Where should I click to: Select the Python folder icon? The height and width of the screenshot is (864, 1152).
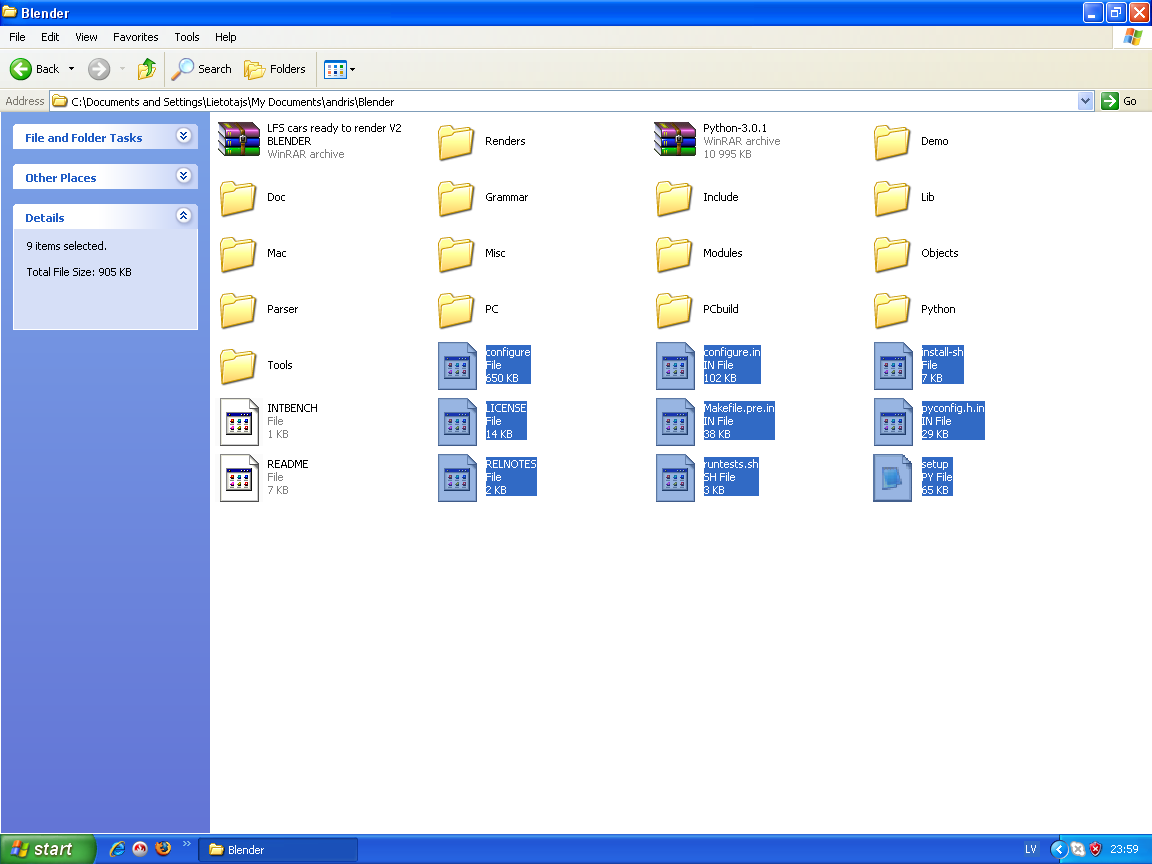pos(892,309)
